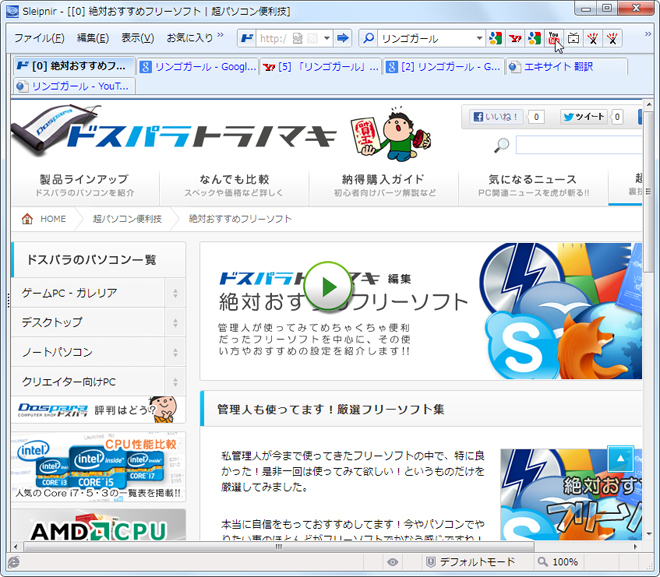Open the 製品ラインアップ navigation item

point(85,186)
